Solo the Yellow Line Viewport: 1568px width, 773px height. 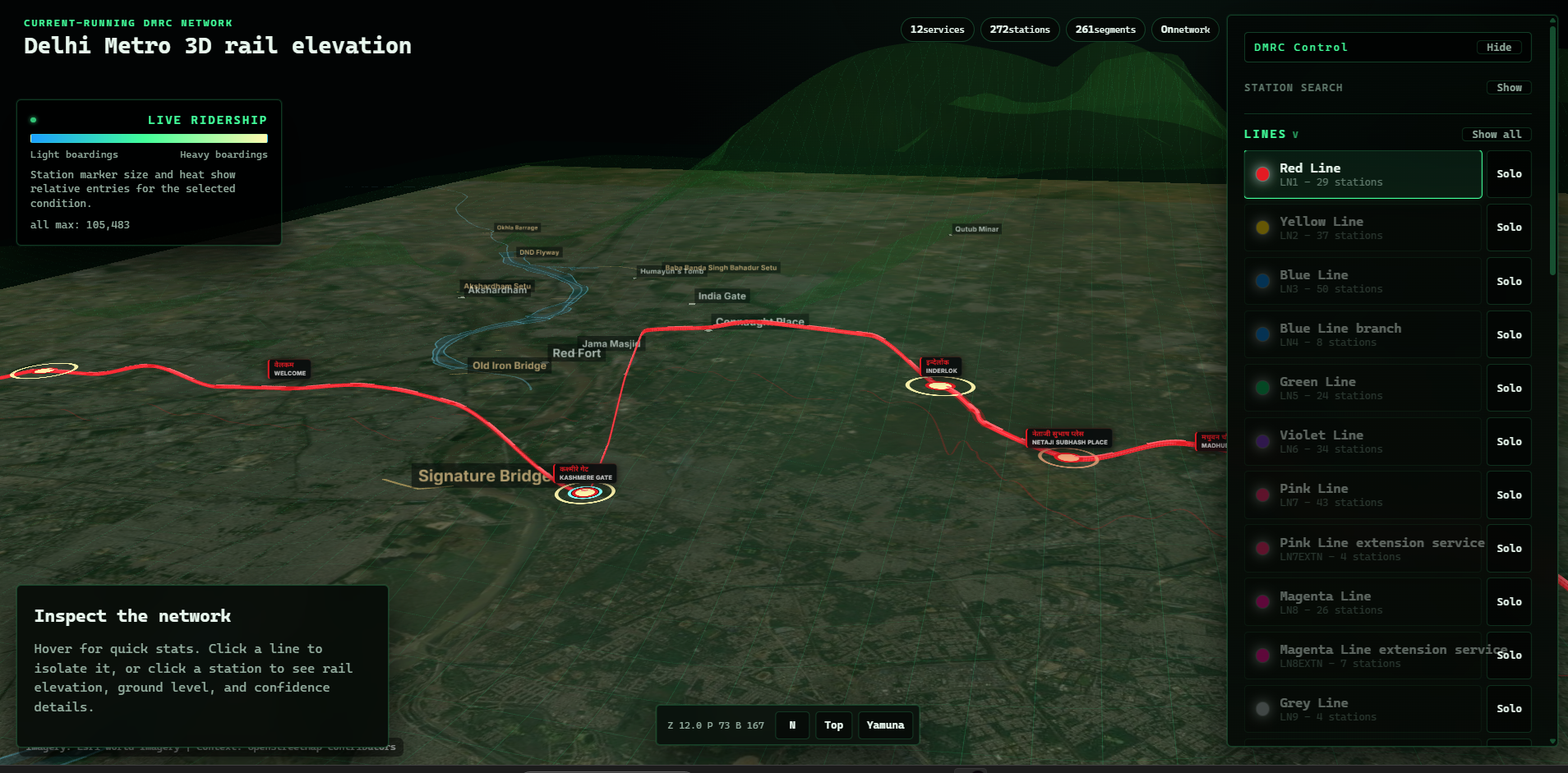tap(1509, 228)
